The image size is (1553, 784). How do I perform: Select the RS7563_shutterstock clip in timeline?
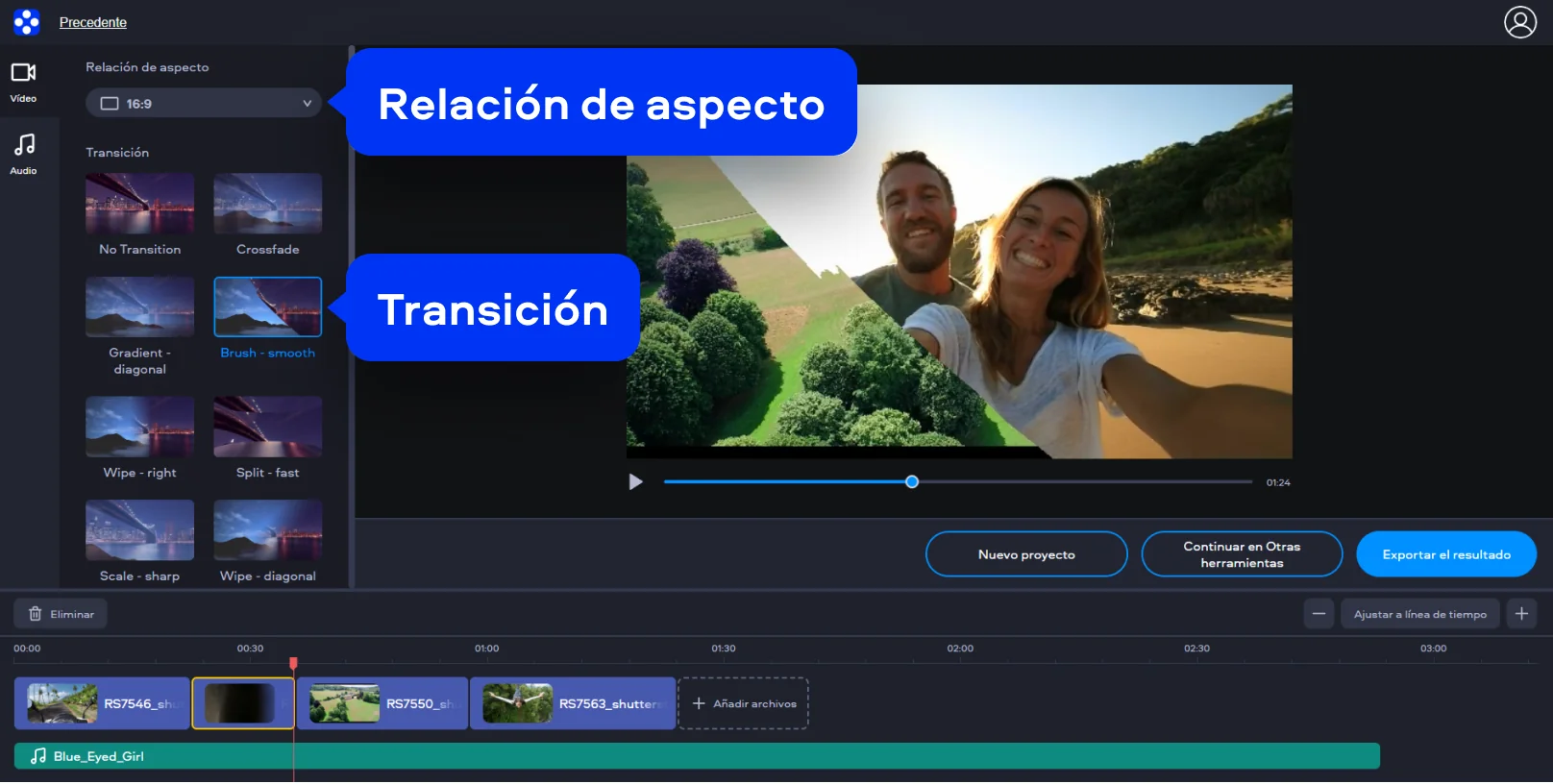573,704
